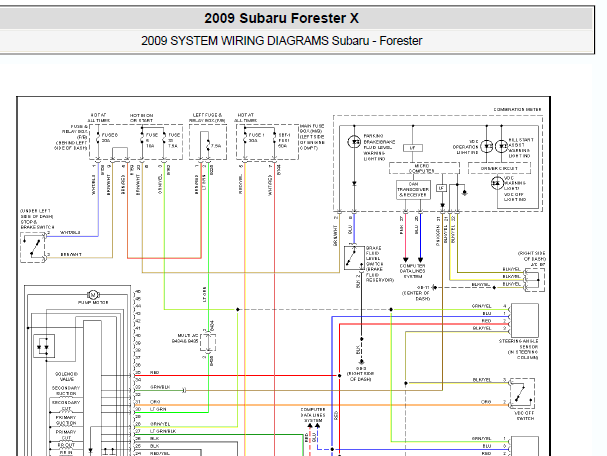Click the "RED/YEL" wire label
The height and width of the screenshot is (456, 607).
coord(160,453)
